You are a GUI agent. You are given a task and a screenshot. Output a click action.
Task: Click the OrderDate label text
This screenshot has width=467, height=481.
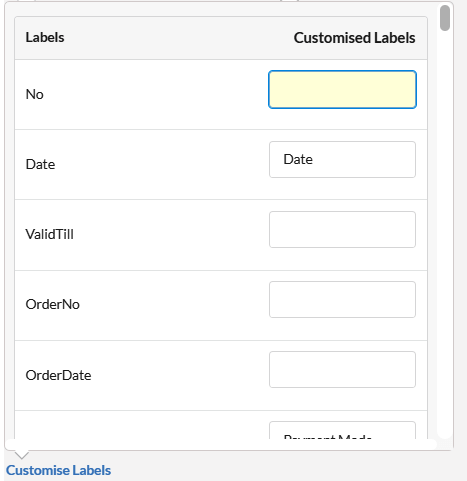58,375
